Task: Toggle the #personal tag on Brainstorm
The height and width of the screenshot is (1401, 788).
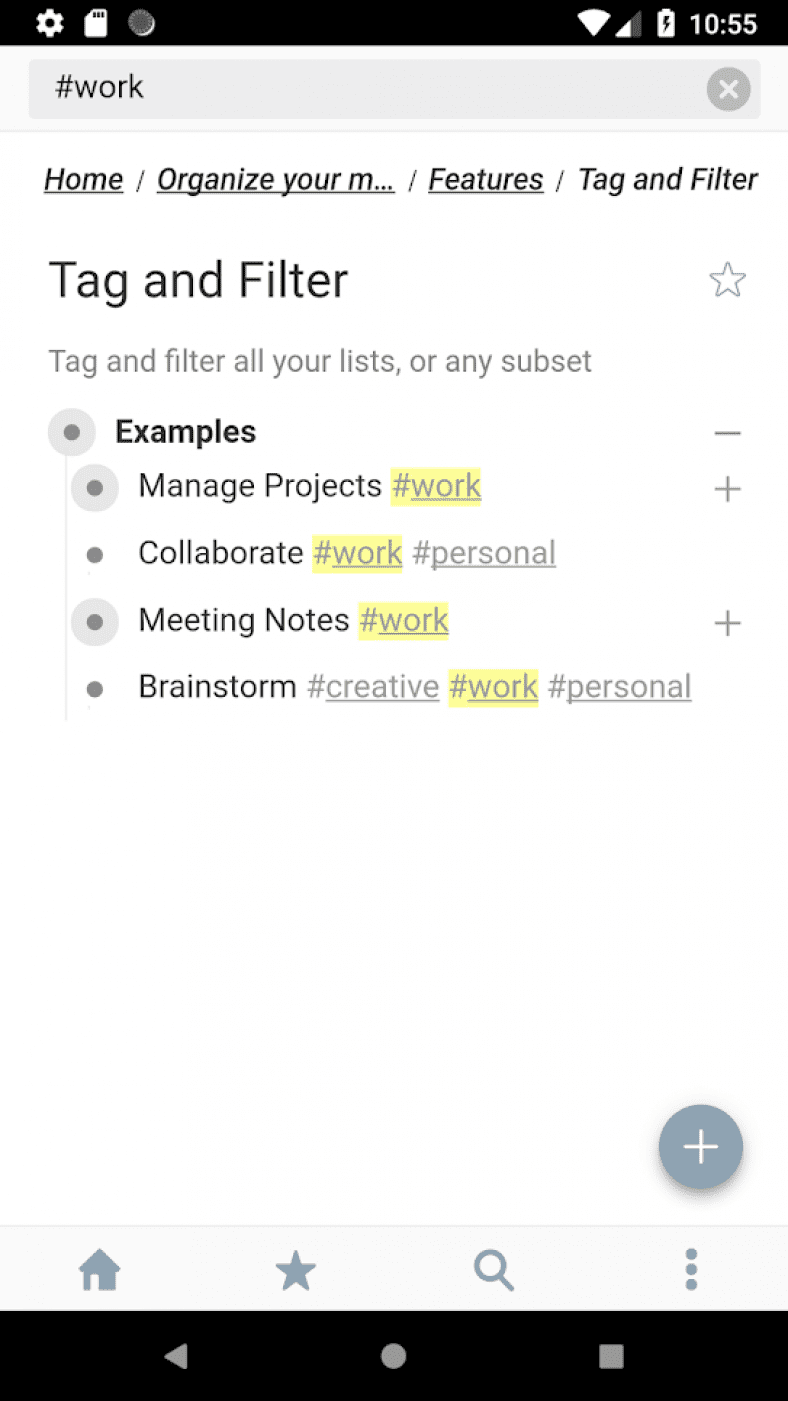Action: click(620, 687)
